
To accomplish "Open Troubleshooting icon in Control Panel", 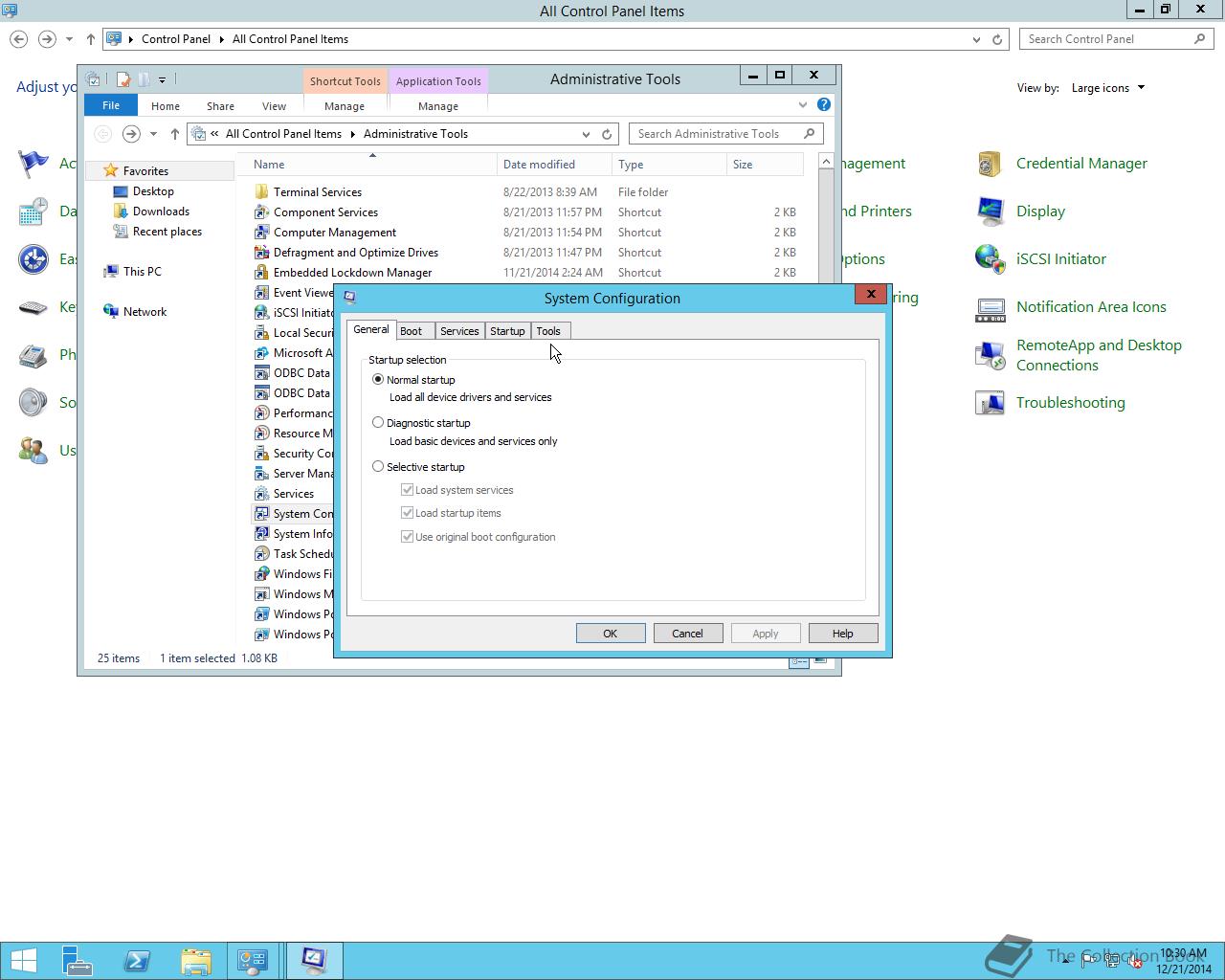I will pos(990,403).
